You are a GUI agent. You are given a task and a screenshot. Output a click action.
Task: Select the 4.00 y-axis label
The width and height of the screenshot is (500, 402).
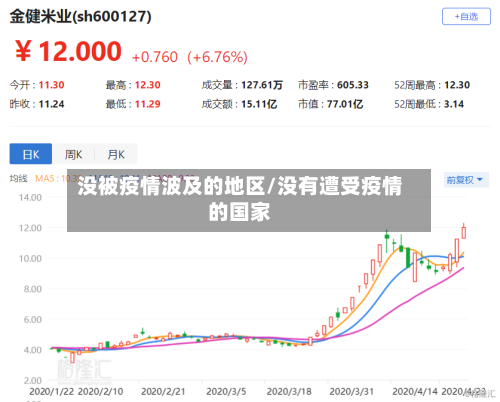coord(33,350)
